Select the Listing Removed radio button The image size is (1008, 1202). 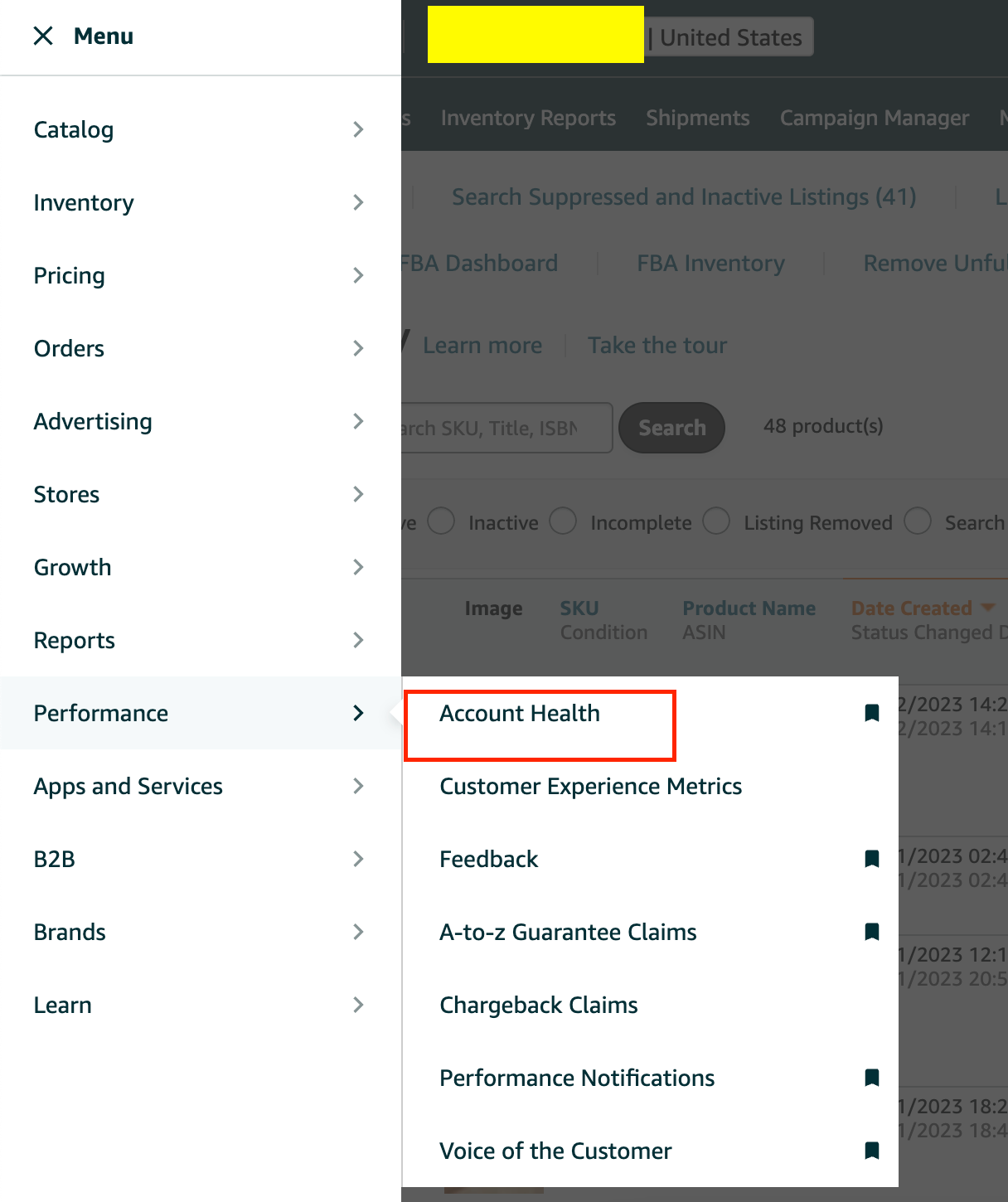pyautogui.click(x=716, y=521)
